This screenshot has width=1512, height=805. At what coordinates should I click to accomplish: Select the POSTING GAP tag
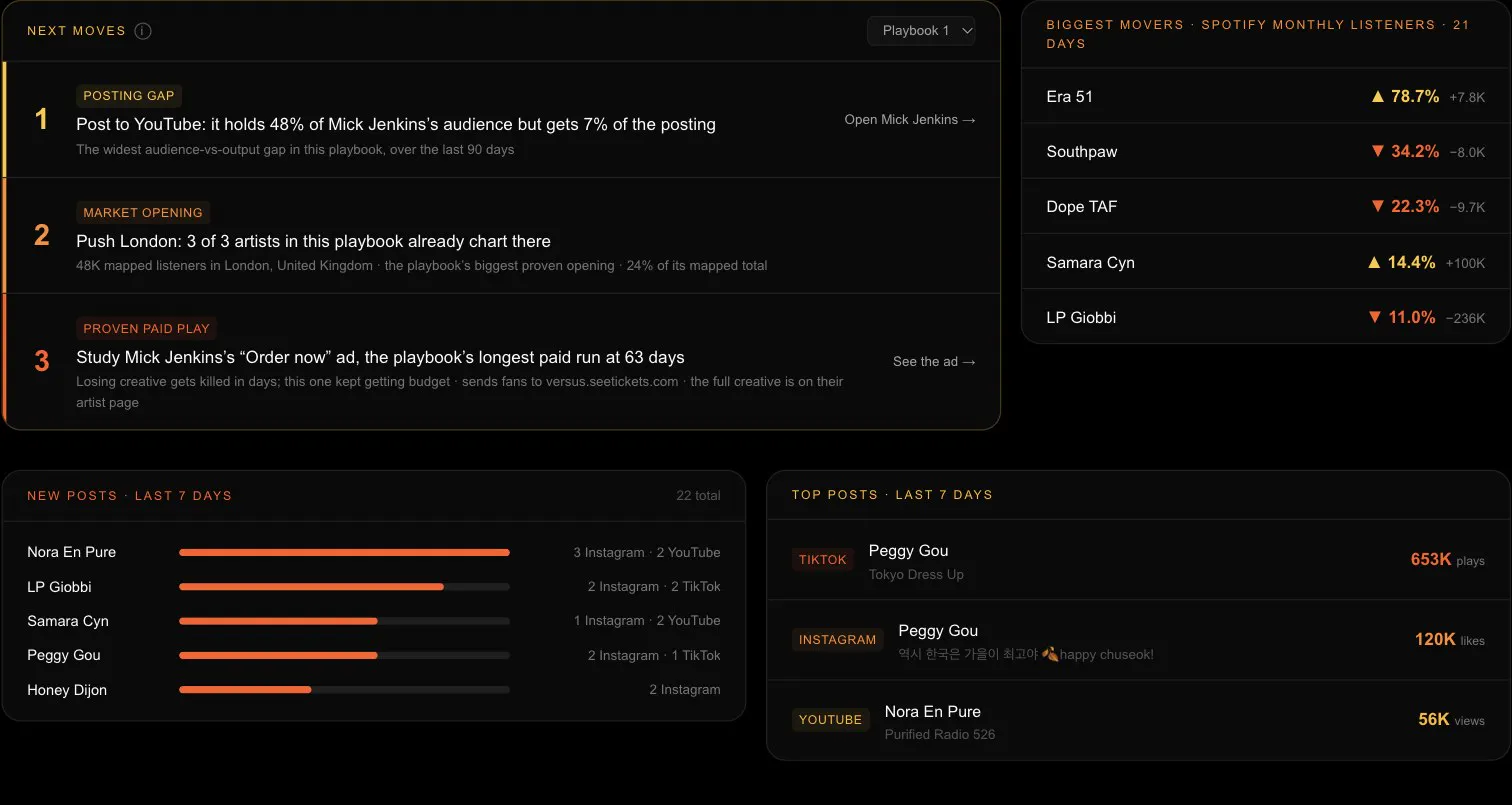pyautogui.click(x=129, y=96)
